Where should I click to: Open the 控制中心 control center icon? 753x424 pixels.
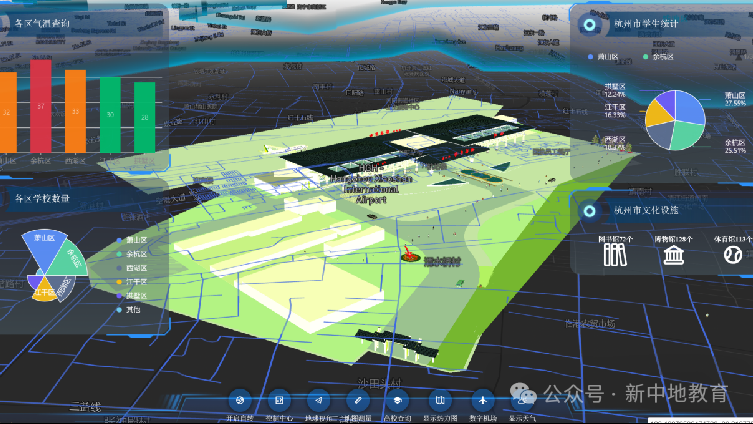(279, 400)
